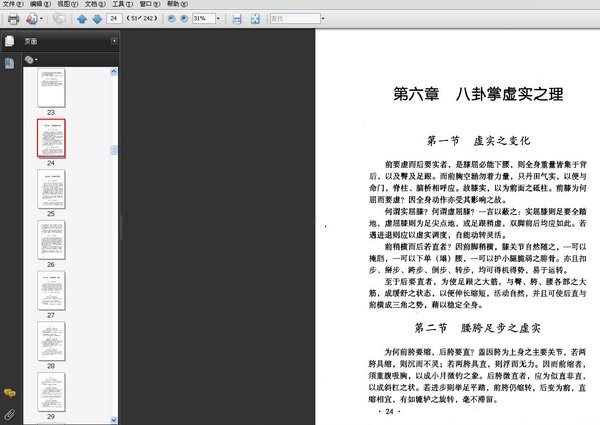600x425 pixels.
Task: Zoom out with the minus circle icon
Action: coord(171,18)
